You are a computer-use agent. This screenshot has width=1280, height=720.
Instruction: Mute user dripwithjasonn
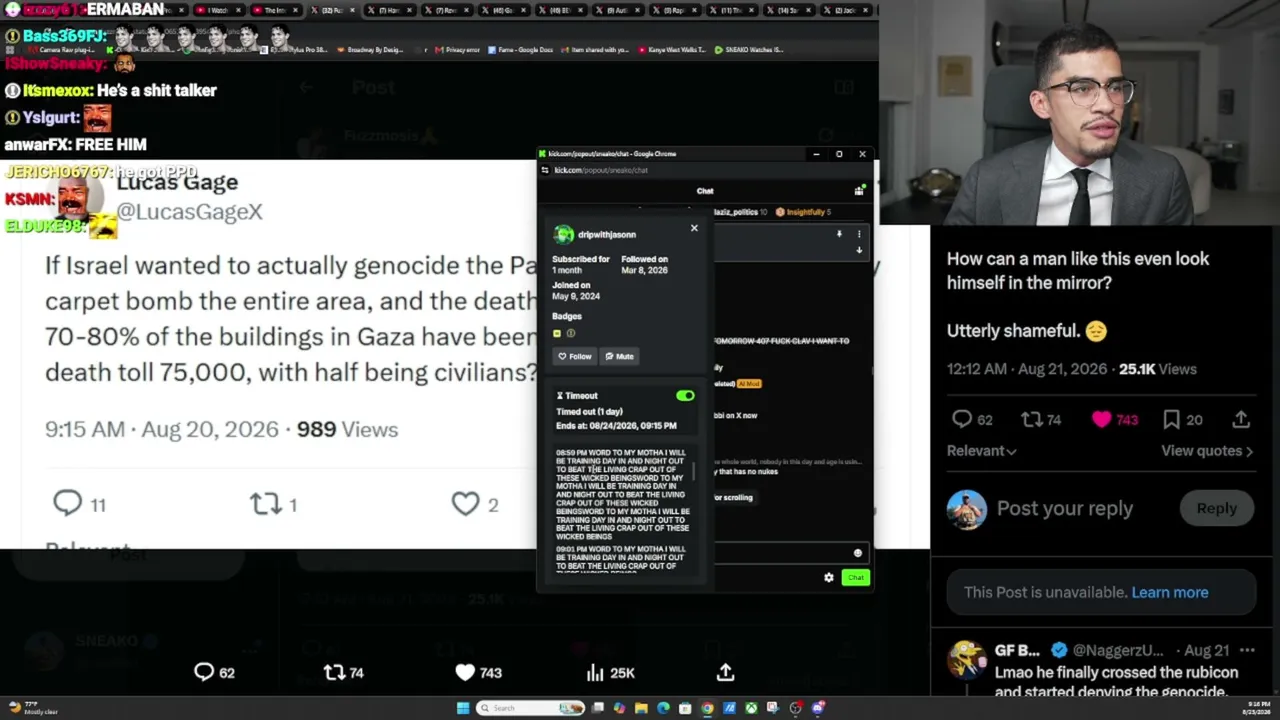click(x=619, y=356)
